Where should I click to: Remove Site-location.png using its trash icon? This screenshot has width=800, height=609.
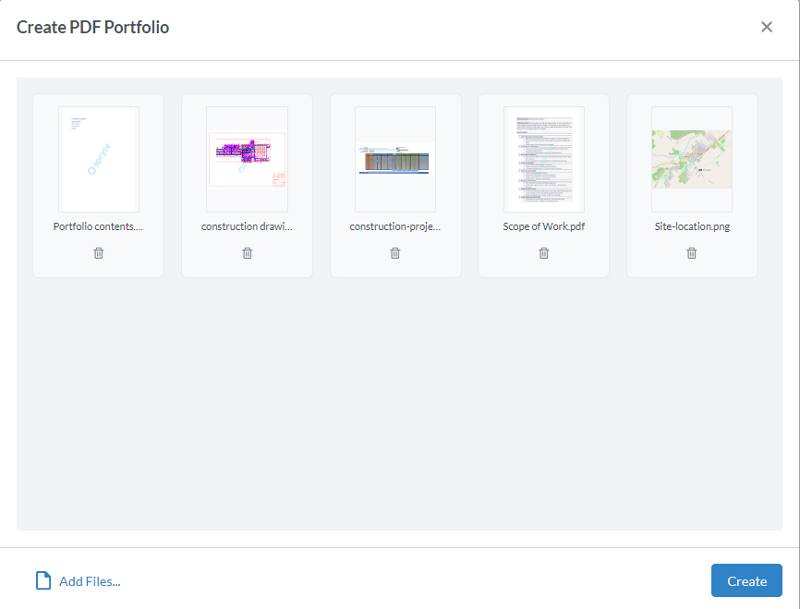click(x=691, y=253)
